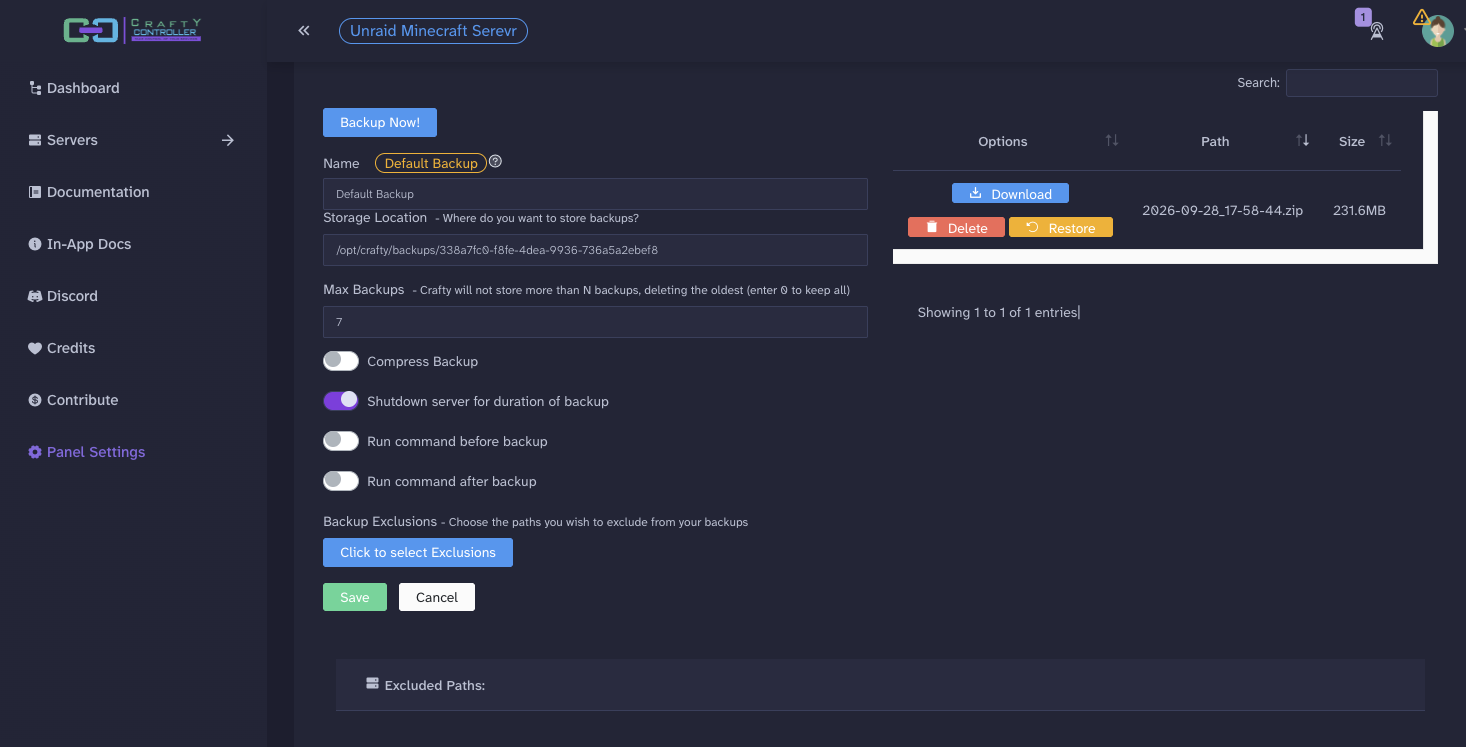Collapse sidebar with double chevron icon

pos(304,31)
